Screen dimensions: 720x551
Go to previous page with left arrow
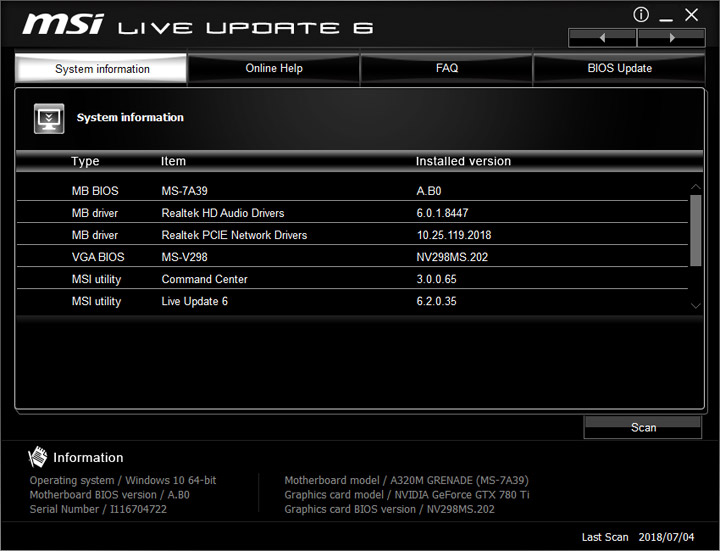click(602, 38)
